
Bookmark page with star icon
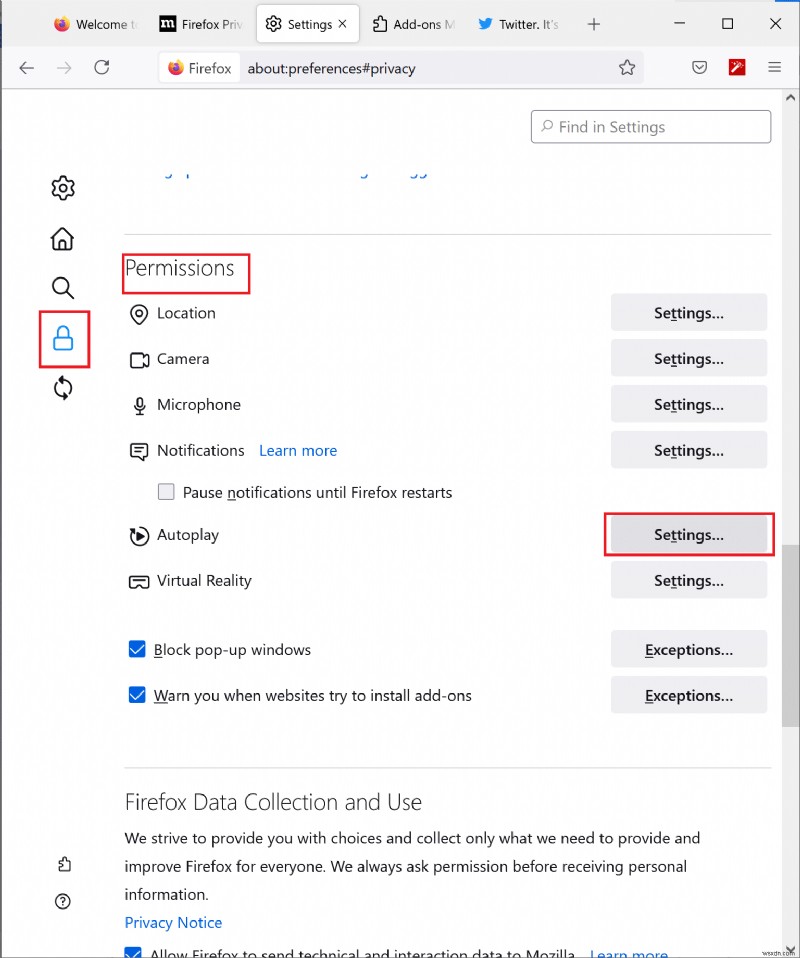click(627, 68)
